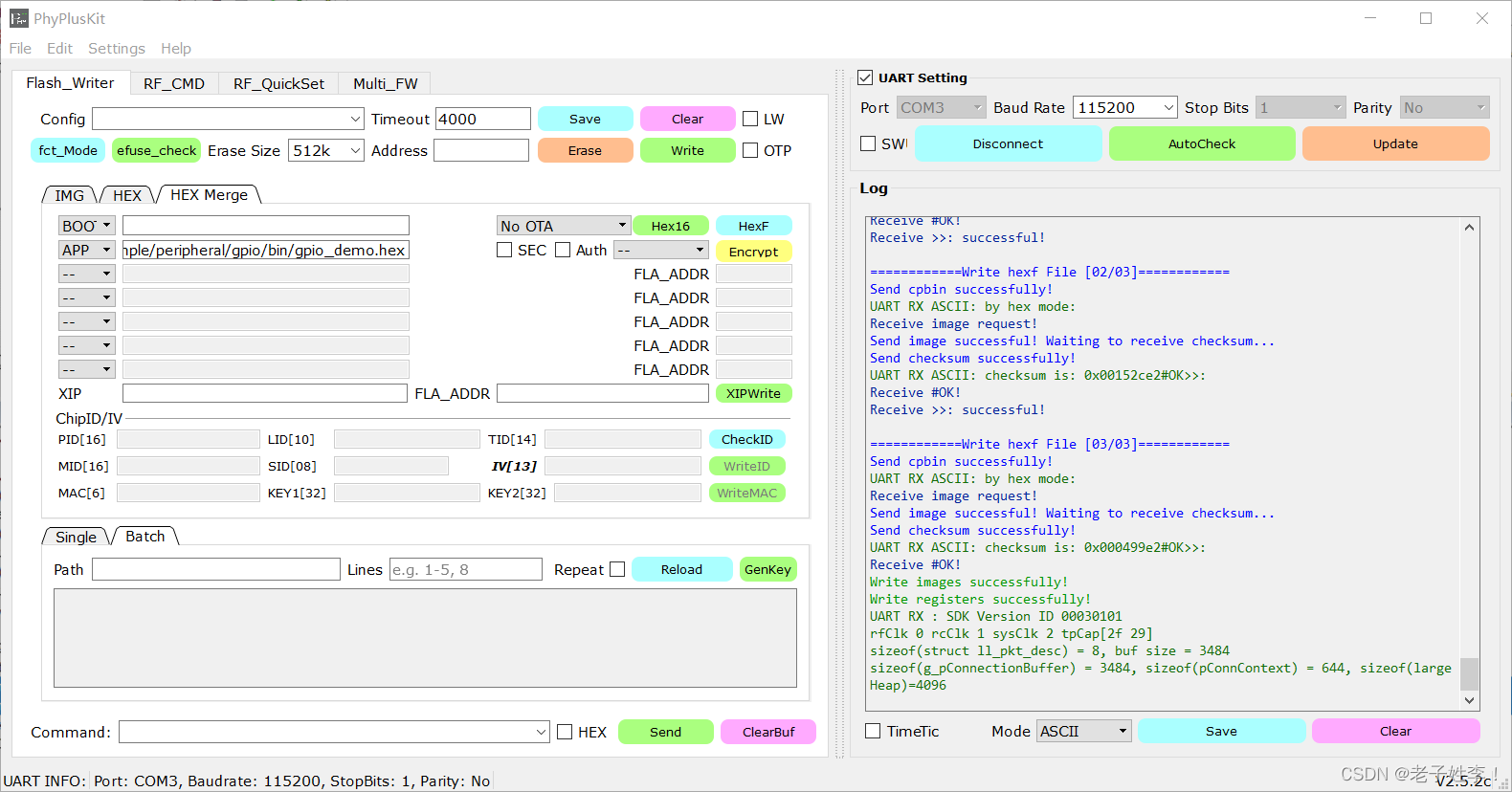Click the fct_Mode button

(68, 150)
